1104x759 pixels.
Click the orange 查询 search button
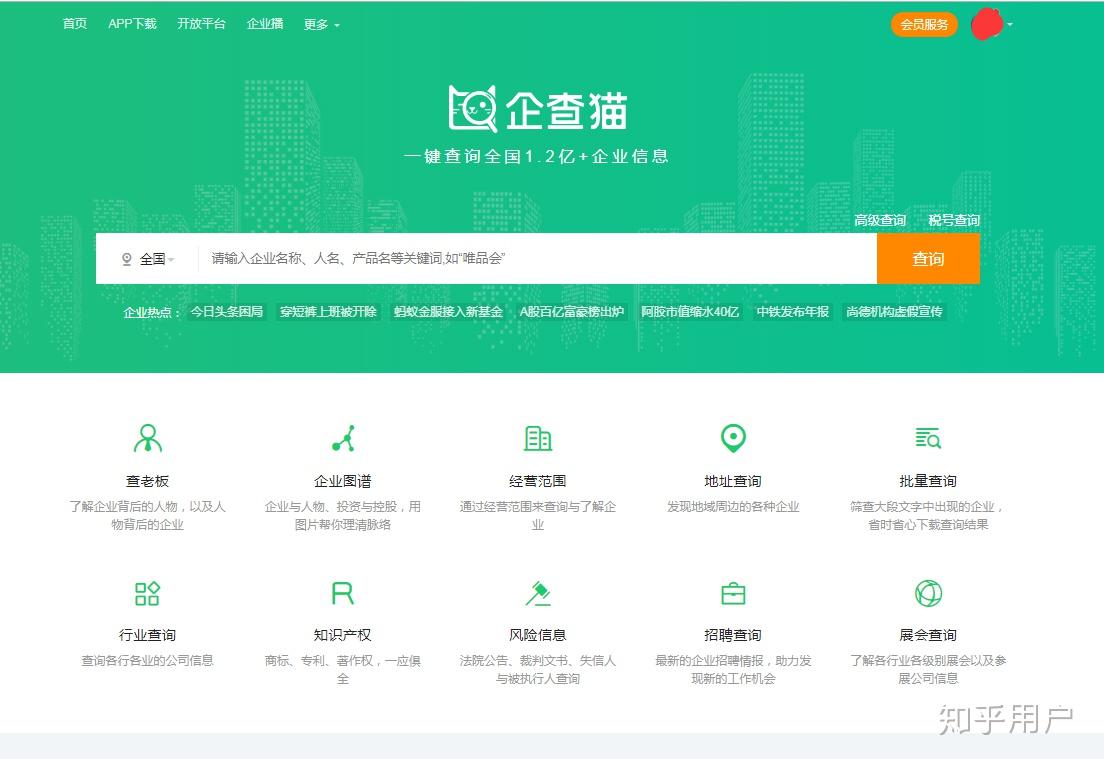[927, 258]
